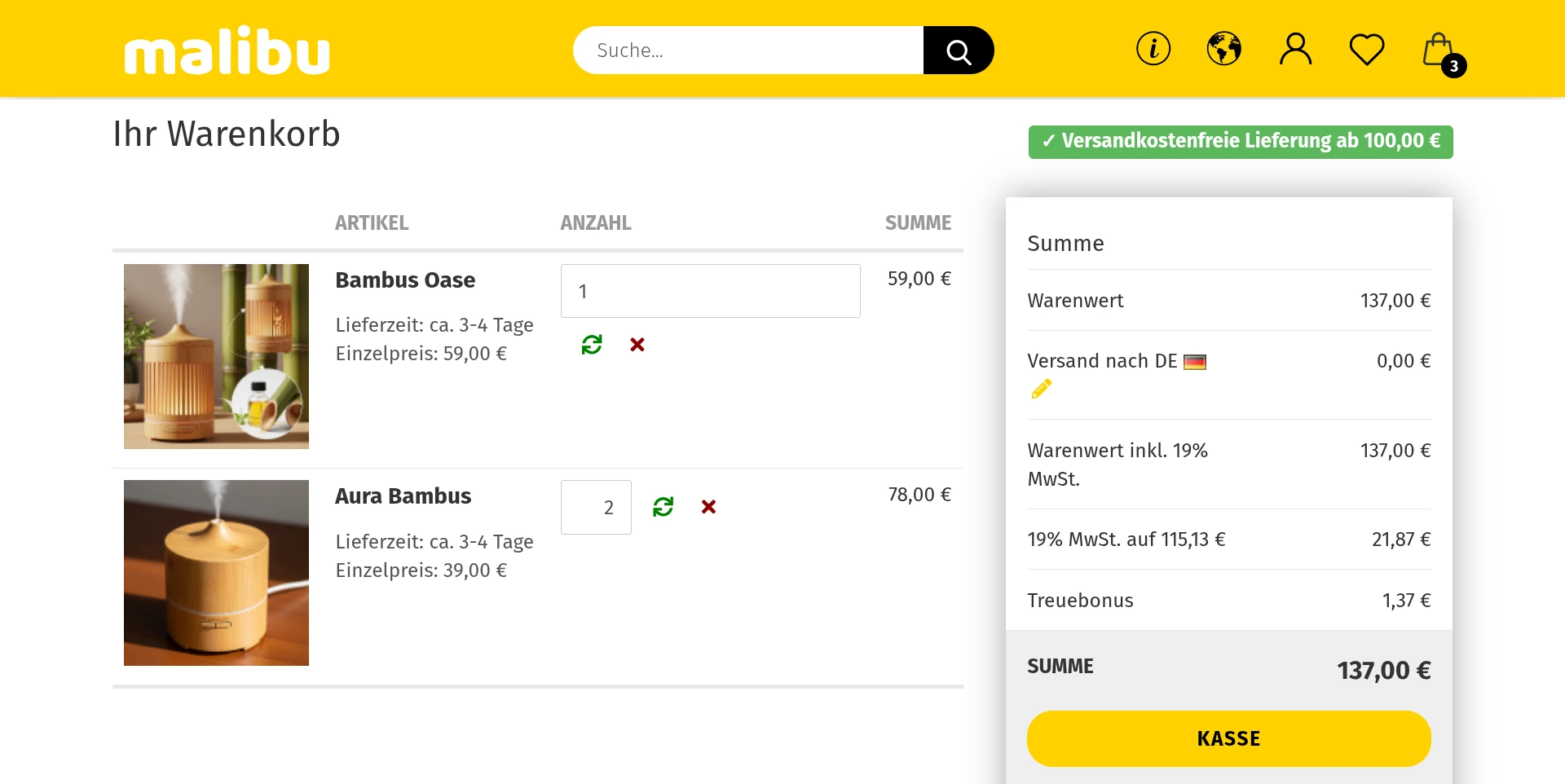
Task: Edit shipping country with pencil icon
Action: click(x=1041, y=389)
